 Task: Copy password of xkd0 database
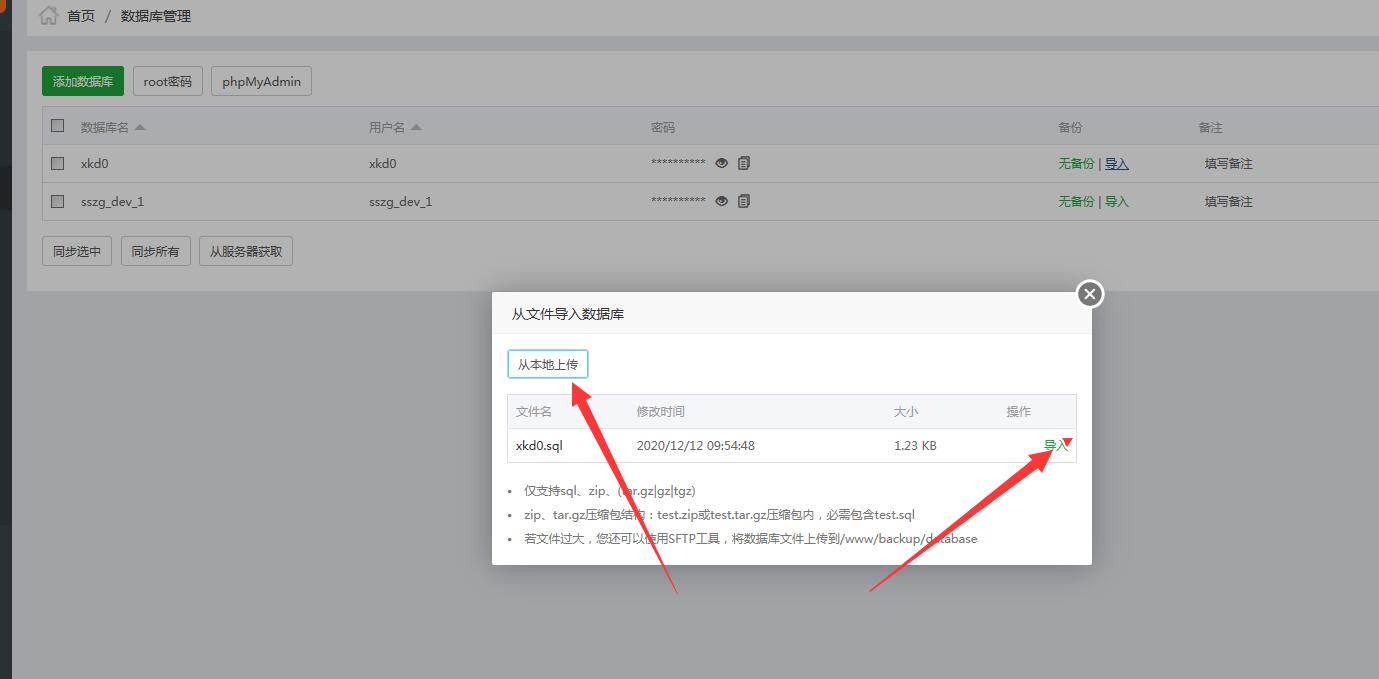(x=744, y=163)
